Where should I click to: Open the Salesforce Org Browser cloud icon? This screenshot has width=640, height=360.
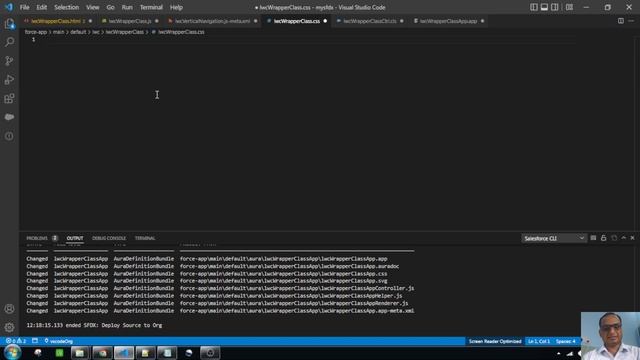click(x=9, y=117)
